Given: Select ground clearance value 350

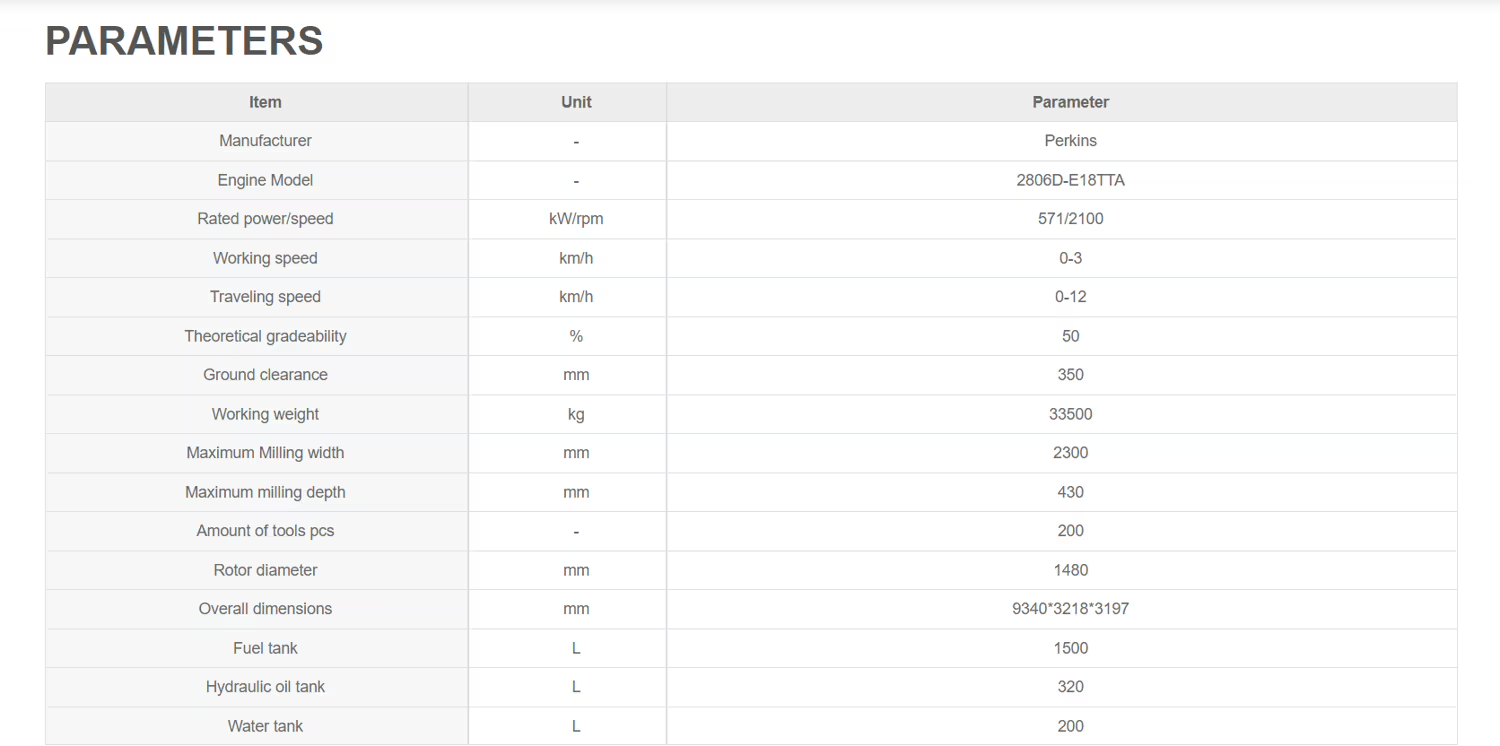Looking at the screenshot, I should click(1070, 375).
